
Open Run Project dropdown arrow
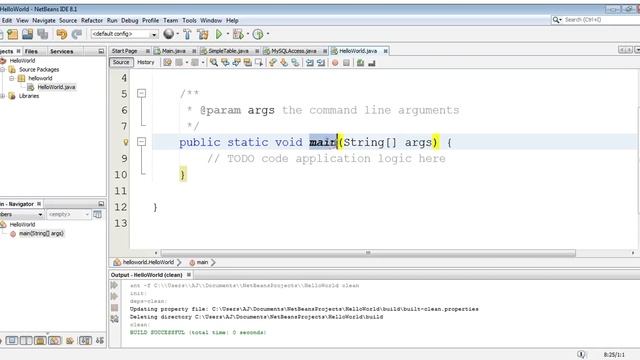pos(228,34)
